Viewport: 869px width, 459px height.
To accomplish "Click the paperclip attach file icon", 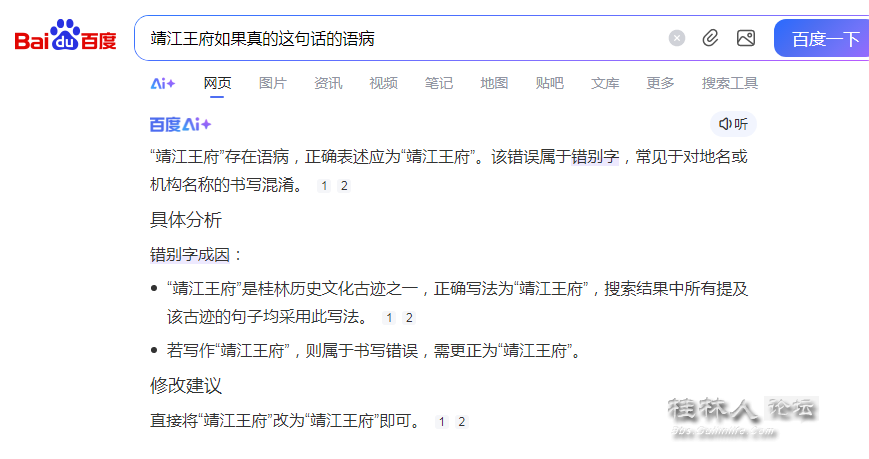I will 710,39.
